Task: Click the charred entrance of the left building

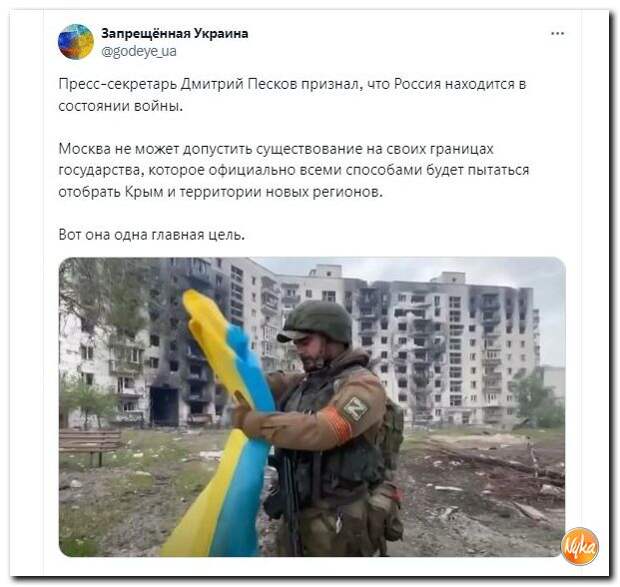Action: 164,406
